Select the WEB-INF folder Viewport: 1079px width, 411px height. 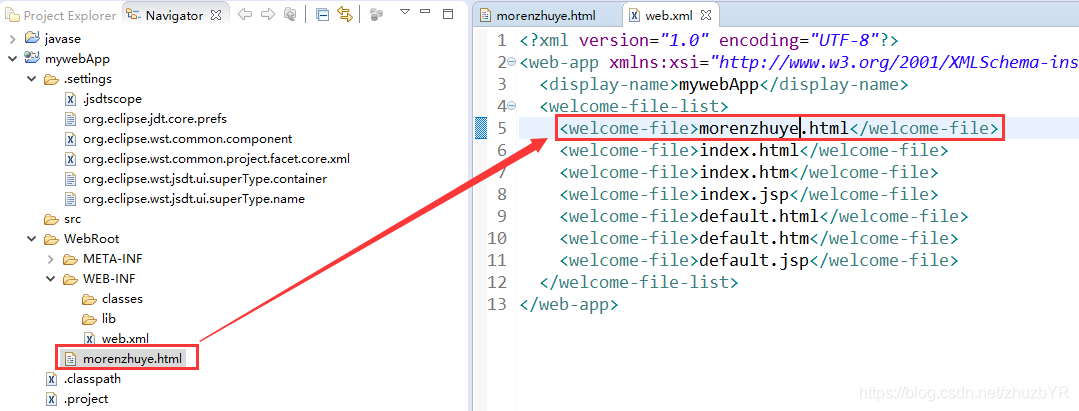109,279
